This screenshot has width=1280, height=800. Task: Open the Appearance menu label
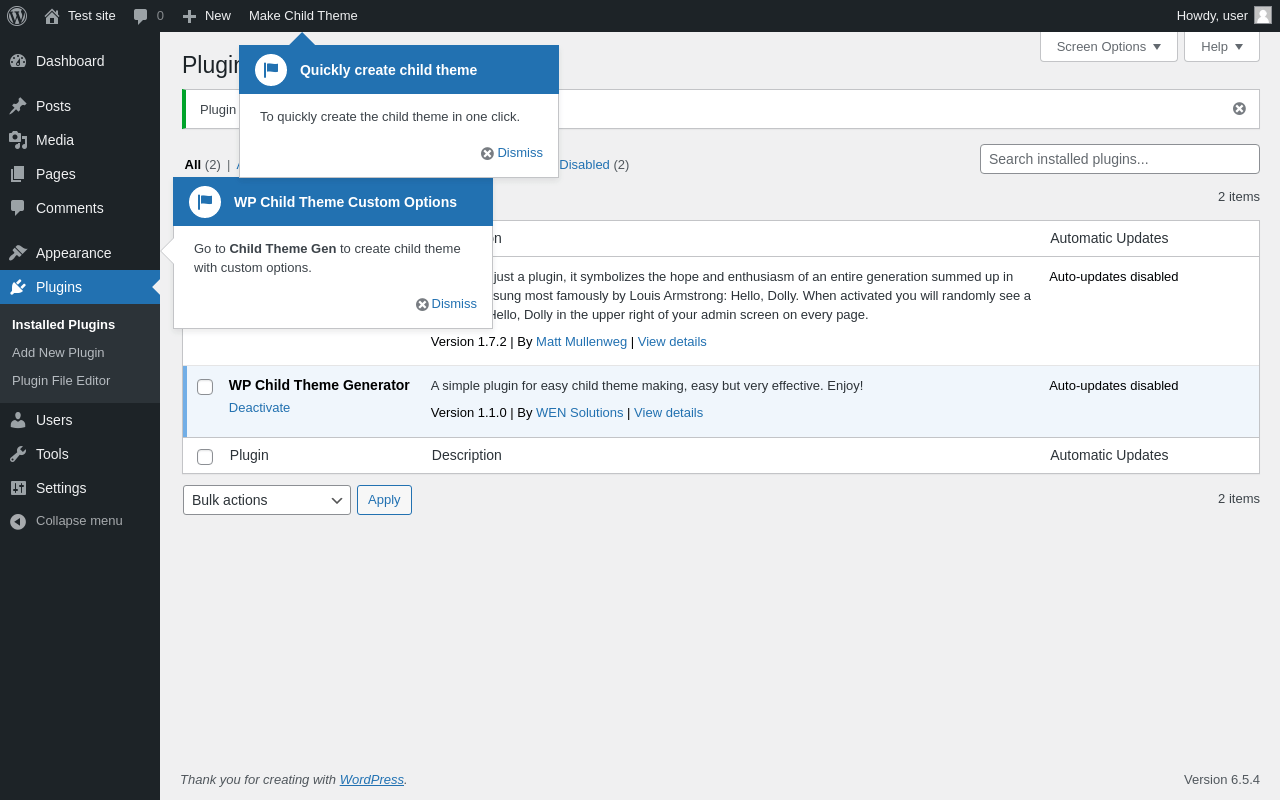tap(74, 253)
